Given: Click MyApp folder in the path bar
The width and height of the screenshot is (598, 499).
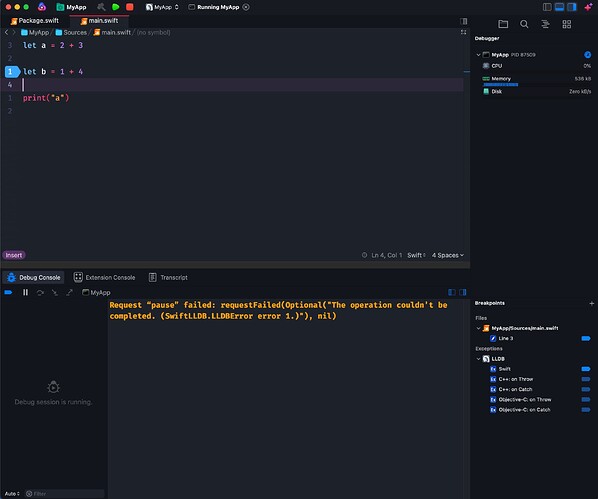Looking at the screenshot, I should point(35,32).
